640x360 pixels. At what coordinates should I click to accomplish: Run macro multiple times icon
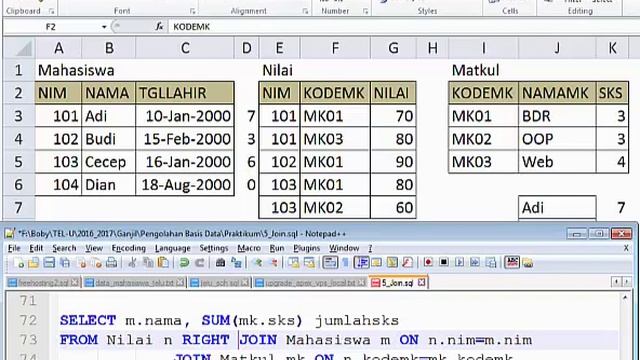click(475, 262)
